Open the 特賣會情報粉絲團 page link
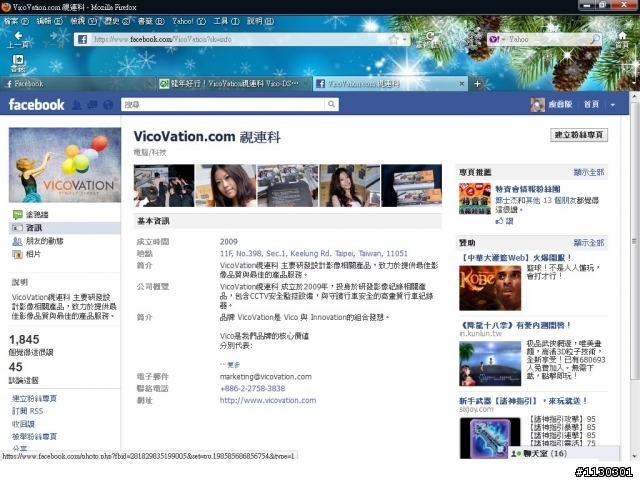 (x=528, y=189)
